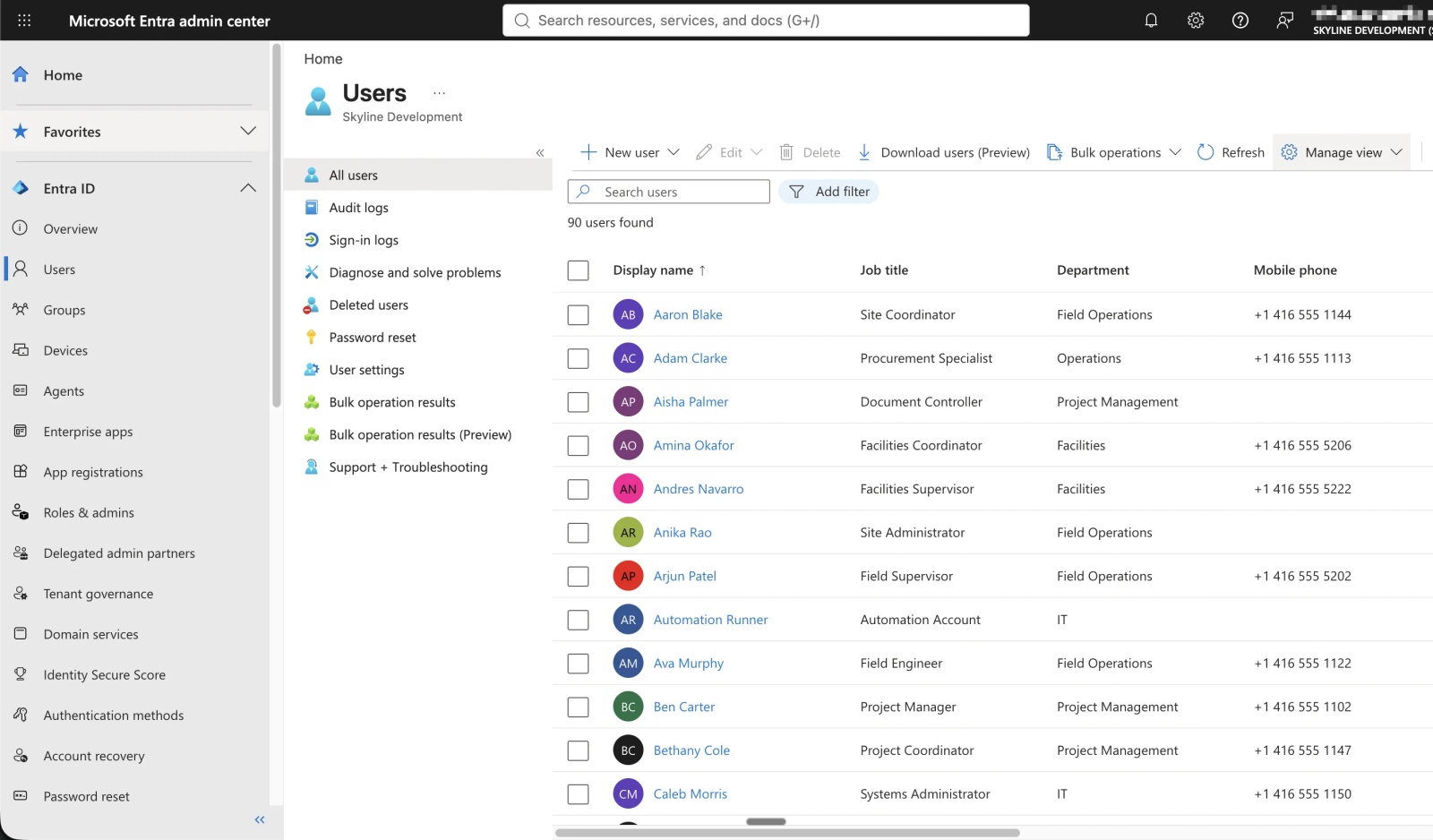This screenshot has height=840, width=1433.
Task: Click the Delete toolbar button
Action: coord(810,152)
